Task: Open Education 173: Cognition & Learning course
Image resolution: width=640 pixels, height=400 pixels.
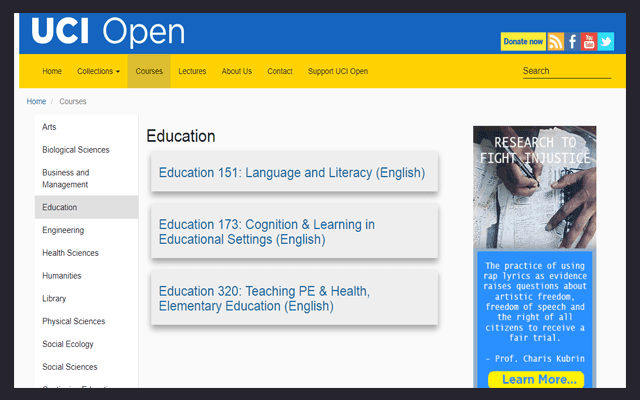Action: coord(267,232)
